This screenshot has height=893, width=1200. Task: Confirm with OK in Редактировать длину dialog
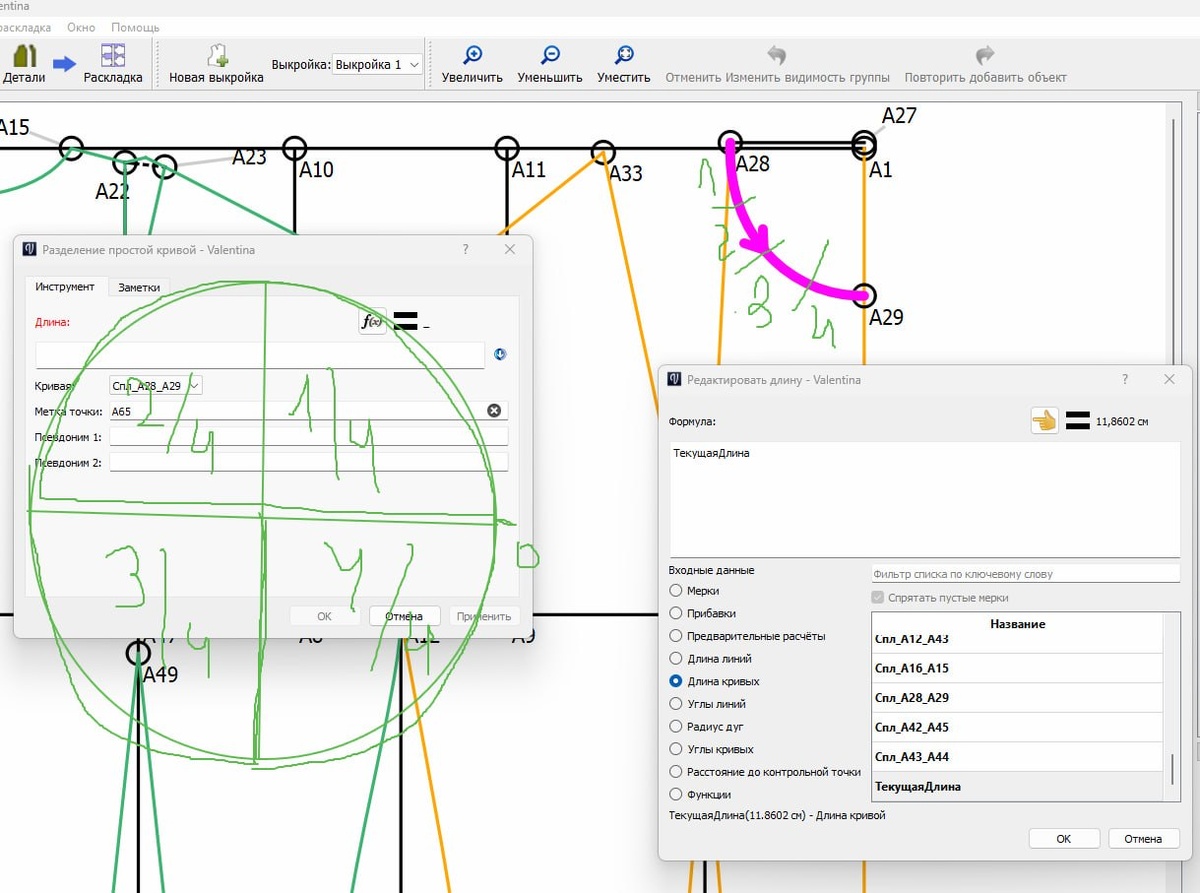coord(1063,839)
